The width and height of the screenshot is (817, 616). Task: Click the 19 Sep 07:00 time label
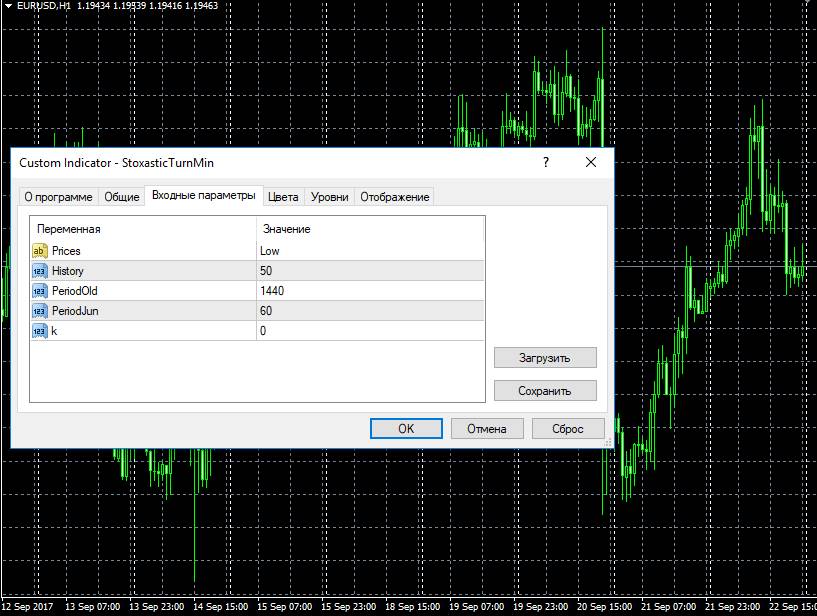[477, 607]
